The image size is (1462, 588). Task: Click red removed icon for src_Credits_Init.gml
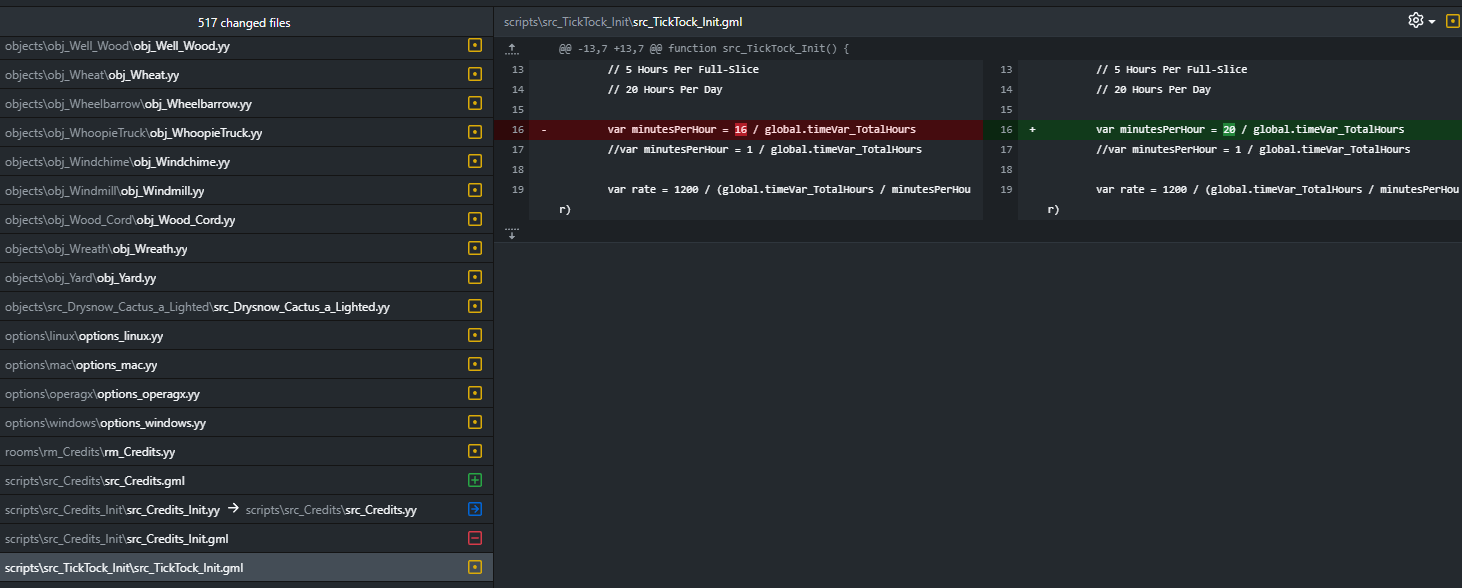point(475,539)
